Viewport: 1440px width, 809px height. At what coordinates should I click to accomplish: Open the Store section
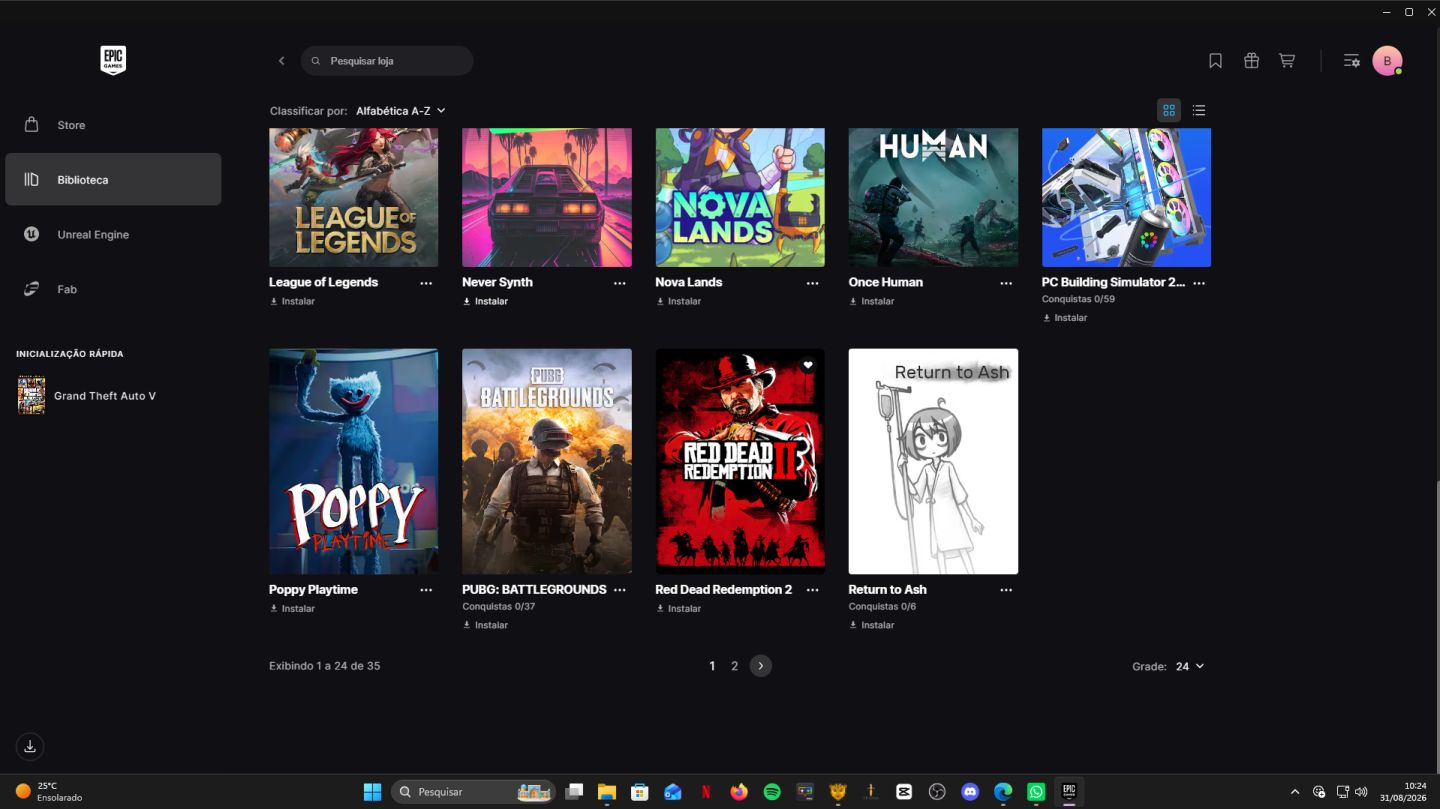113,125
